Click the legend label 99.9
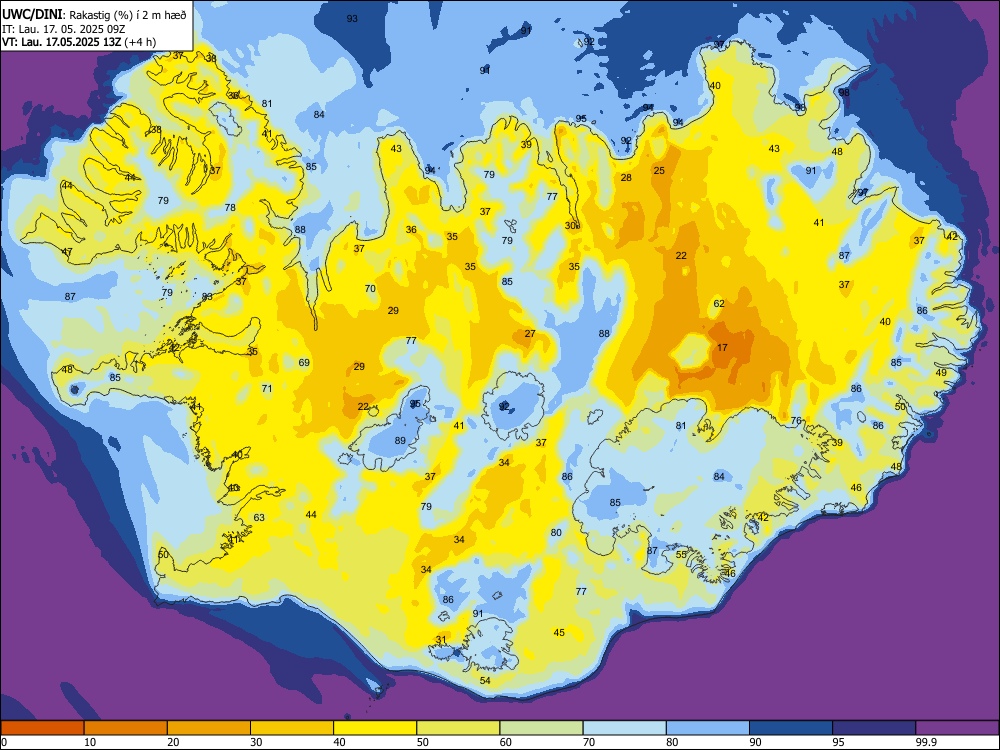The image size is (1000, 750). pos(925,742)
